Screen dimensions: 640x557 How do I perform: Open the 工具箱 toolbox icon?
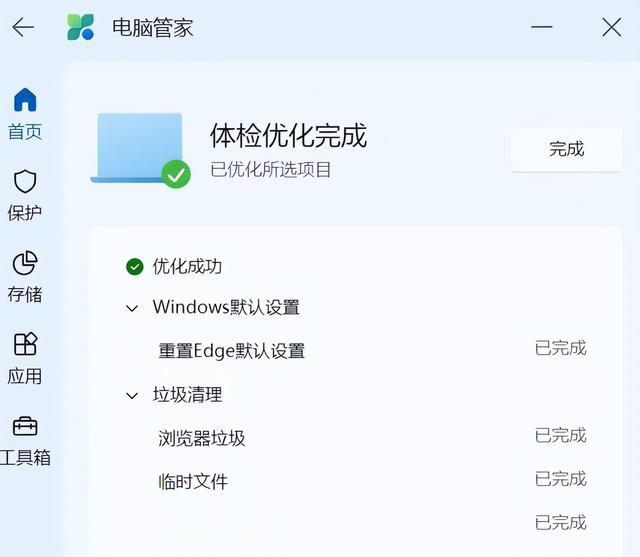(x=25, y=426)
